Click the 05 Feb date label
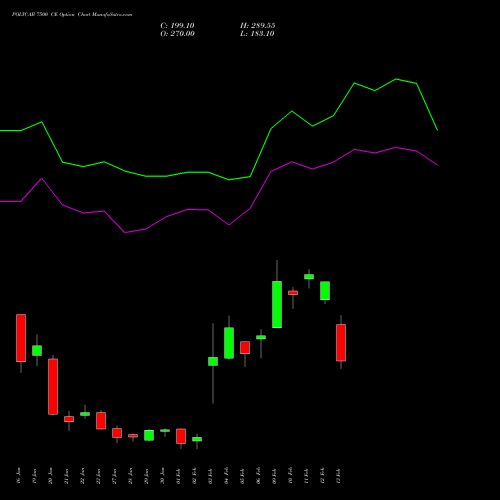This screenshot has width=500, height=500. point(242,476)
